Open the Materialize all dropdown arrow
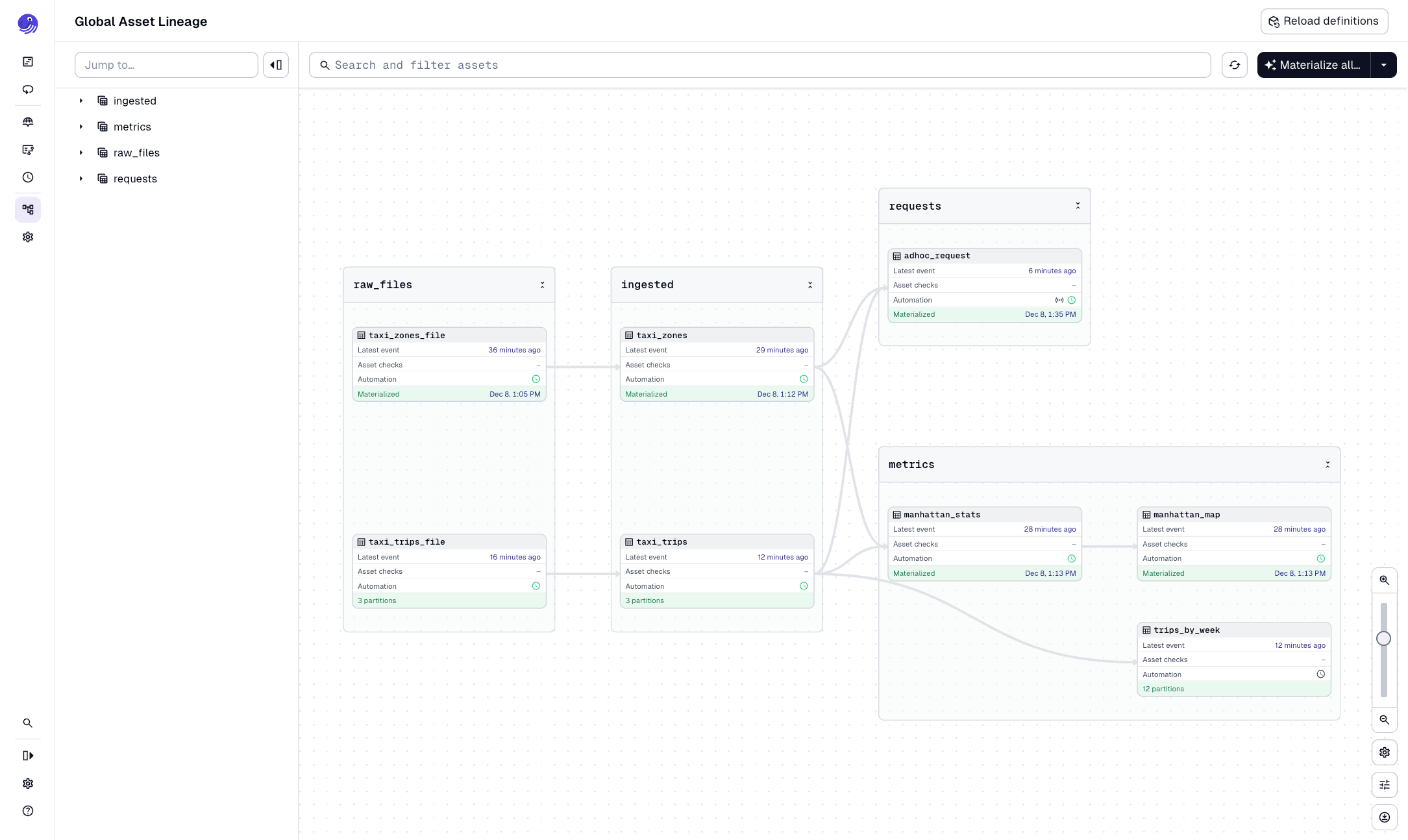 [1384, 65]
